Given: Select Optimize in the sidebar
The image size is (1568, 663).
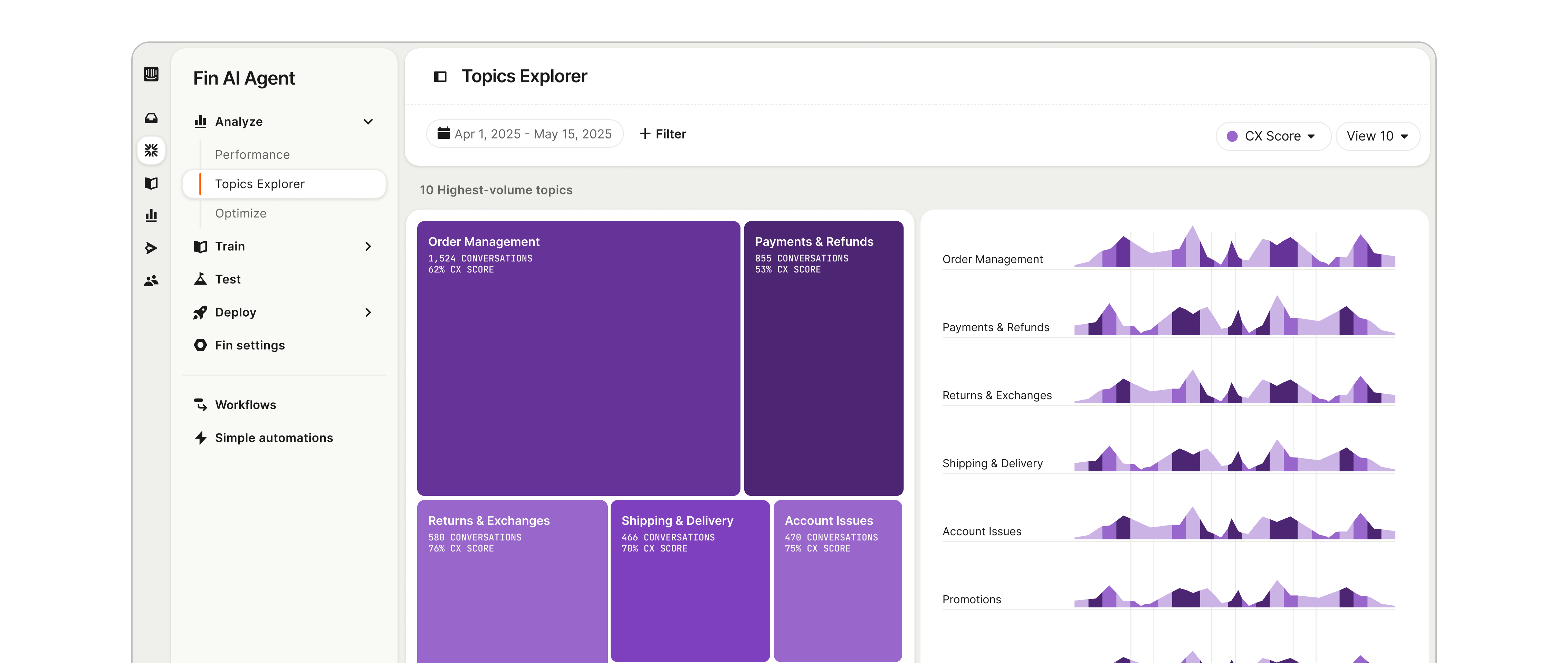Looking at the screenshot, I should 240,214.
